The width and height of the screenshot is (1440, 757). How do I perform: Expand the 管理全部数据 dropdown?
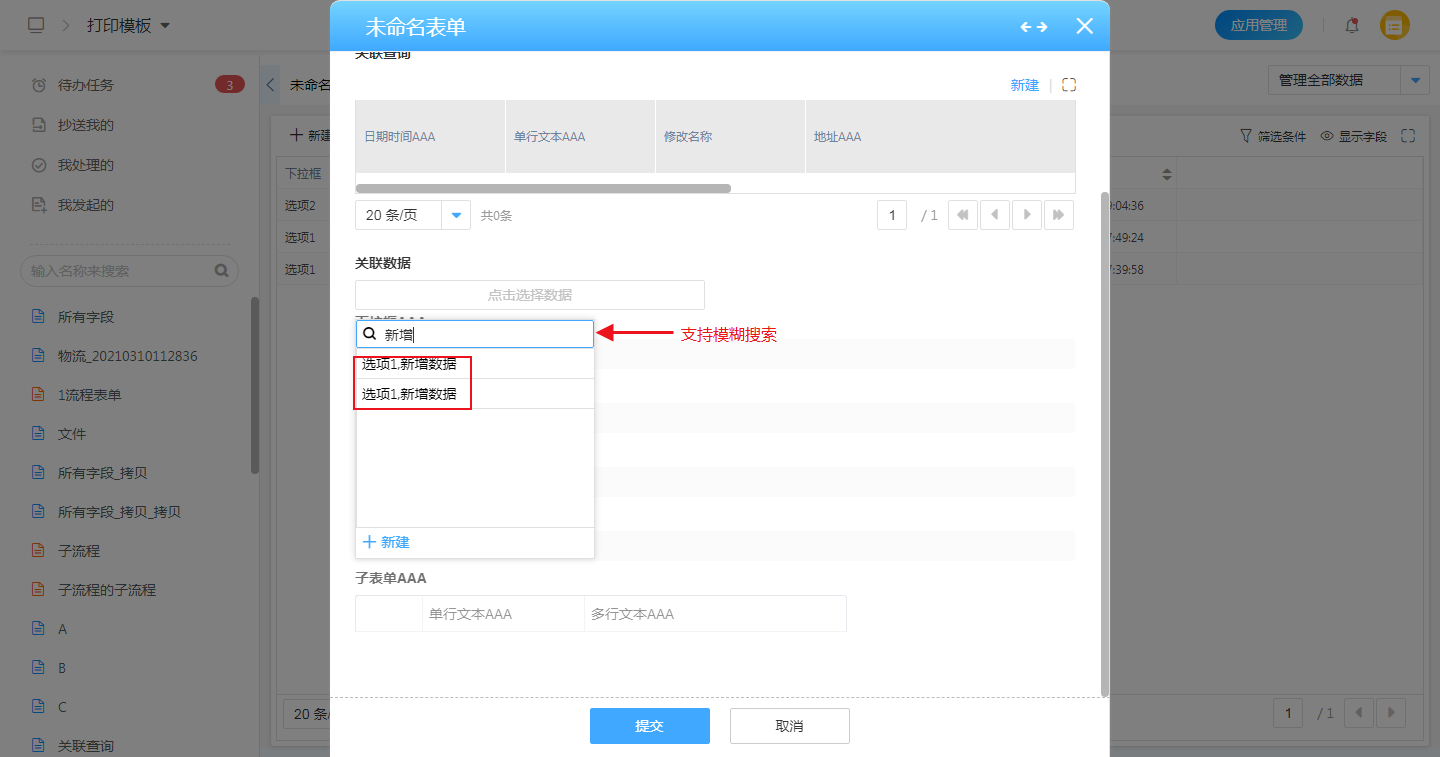1415,80
